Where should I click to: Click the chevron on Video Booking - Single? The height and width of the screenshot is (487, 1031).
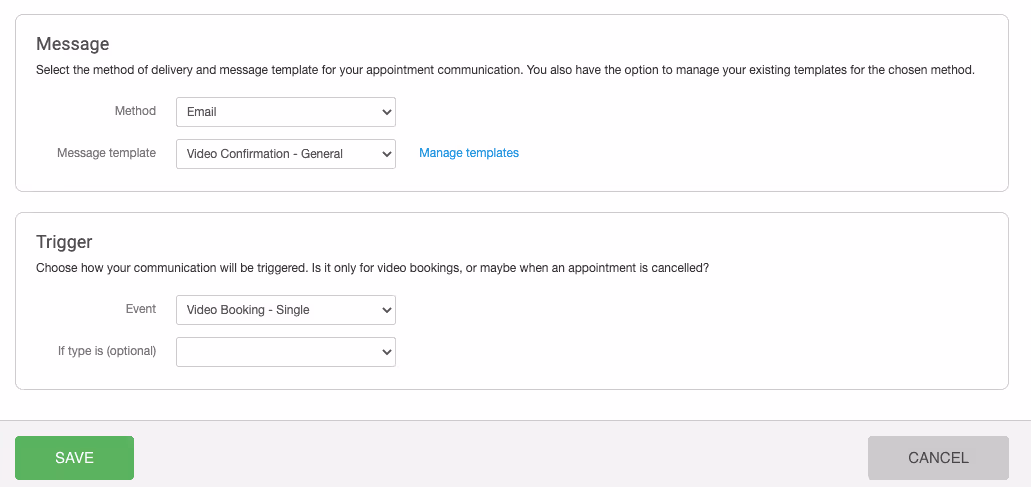[x=387, y=310]
